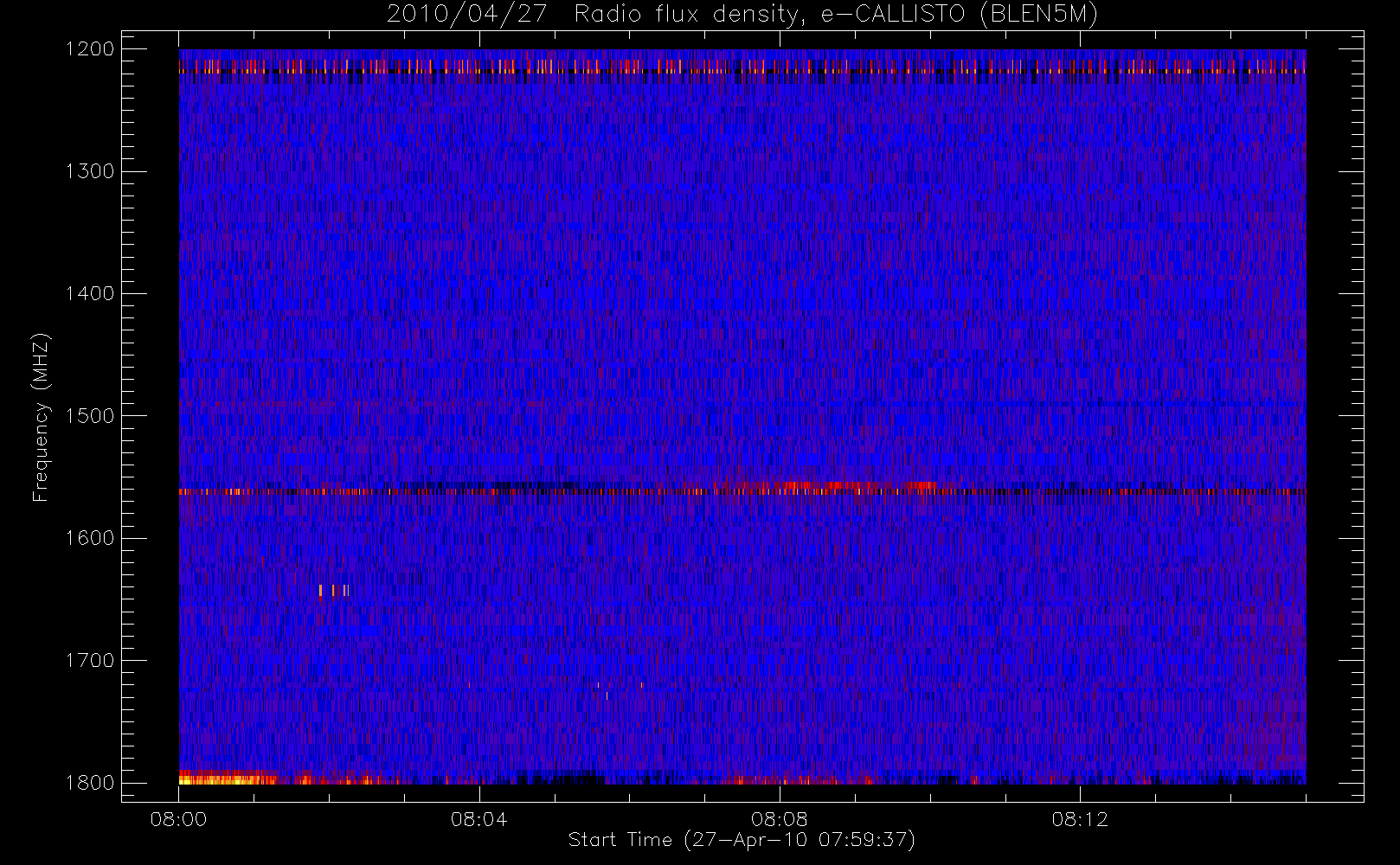Click the 1700 frequency tick label
The height and width of the screenshot is (865, 1400).
[90, 660]
